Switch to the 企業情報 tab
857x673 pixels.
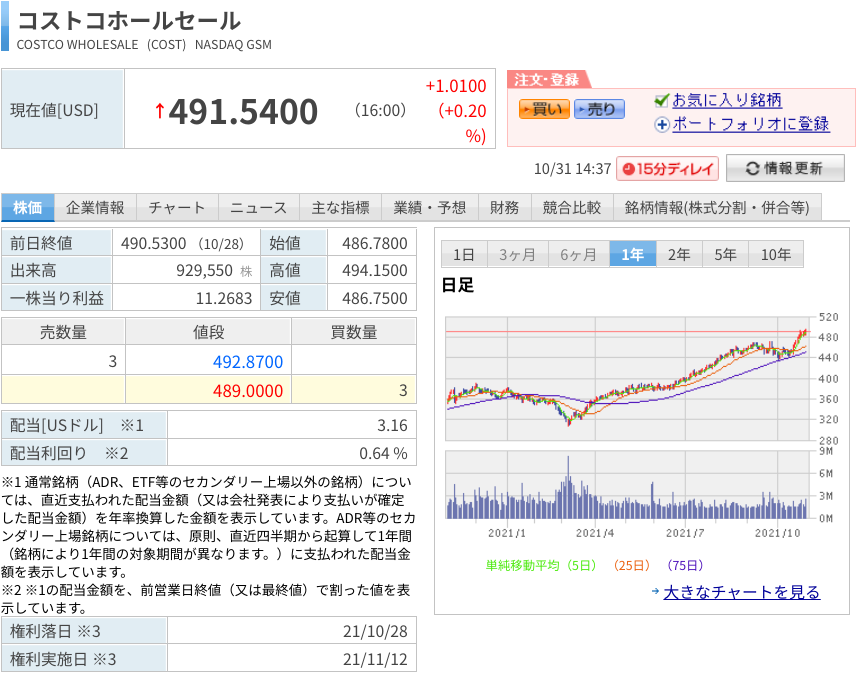[x=95, y=208]
